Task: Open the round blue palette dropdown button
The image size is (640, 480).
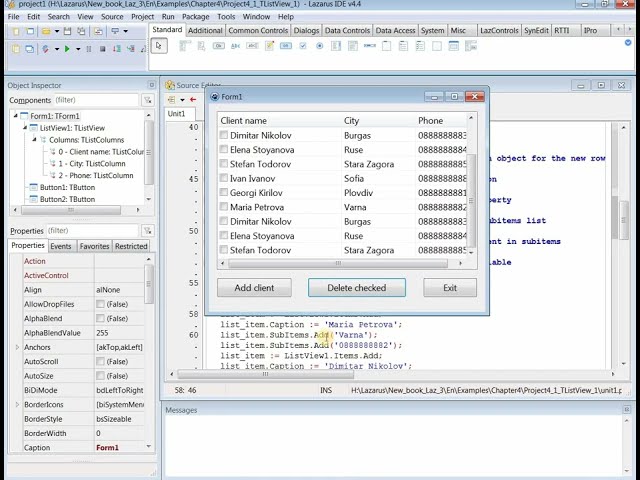Action: (x=628, y=43)
